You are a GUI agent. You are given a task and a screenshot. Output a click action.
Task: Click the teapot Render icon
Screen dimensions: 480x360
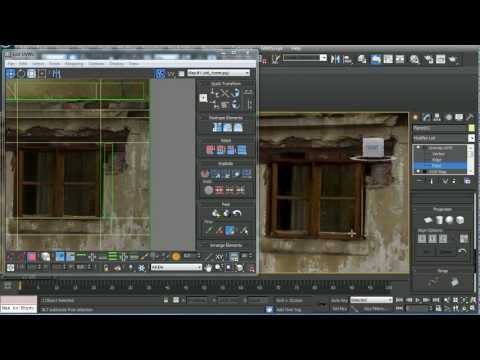pos(453,59)
